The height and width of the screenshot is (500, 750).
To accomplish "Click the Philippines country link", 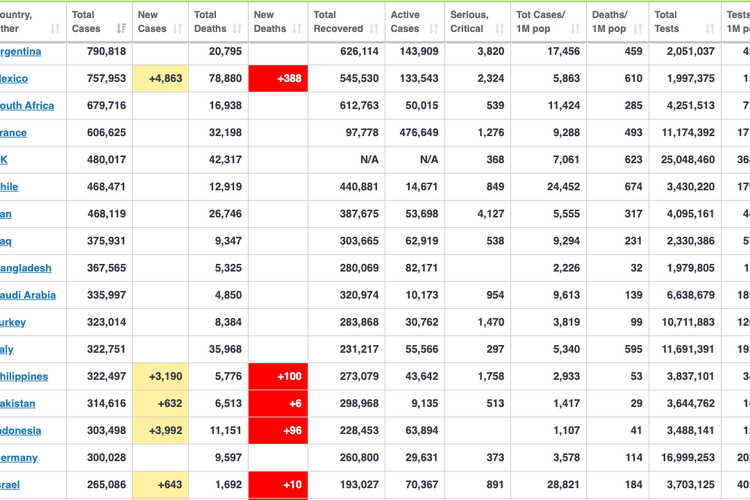I will click(x=24, y=377).
